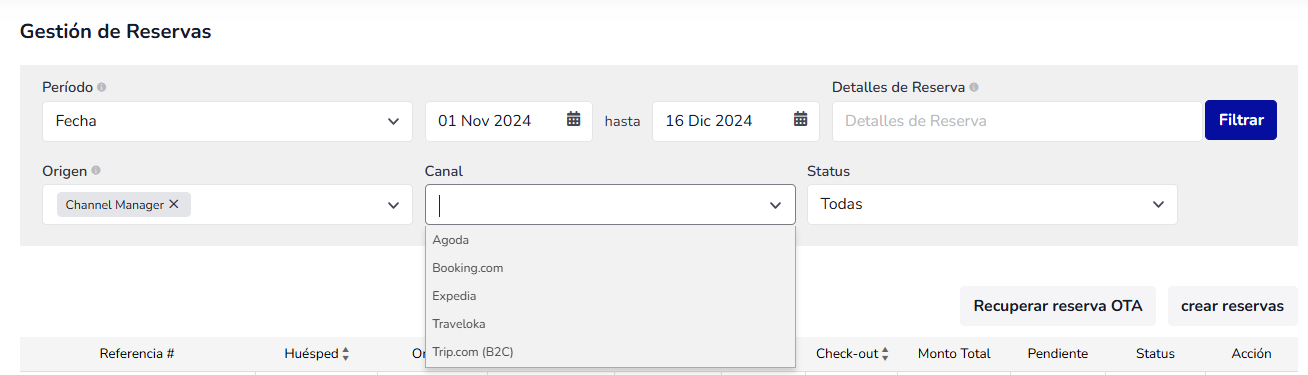Sort the table by Huésped arrows
This screenshot has width=1308, height=375.
point(346,354)
